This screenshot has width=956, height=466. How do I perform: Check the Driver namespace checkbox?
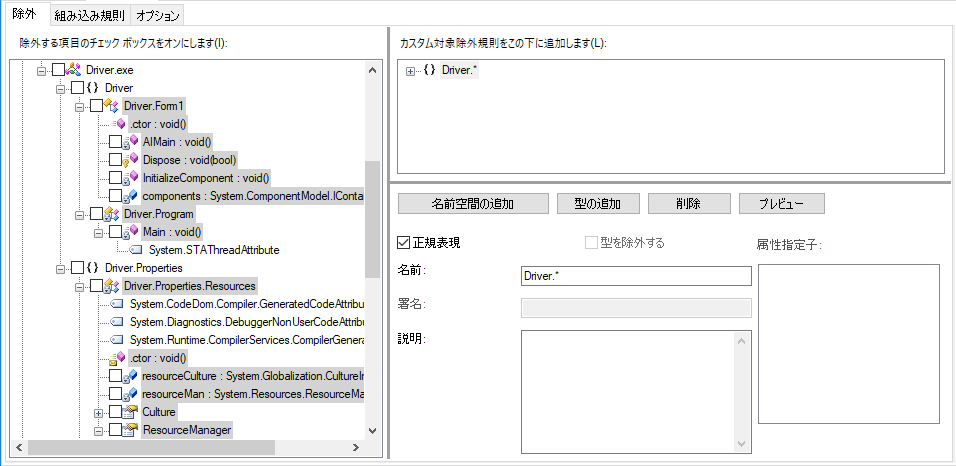click(x=77, y=88)
